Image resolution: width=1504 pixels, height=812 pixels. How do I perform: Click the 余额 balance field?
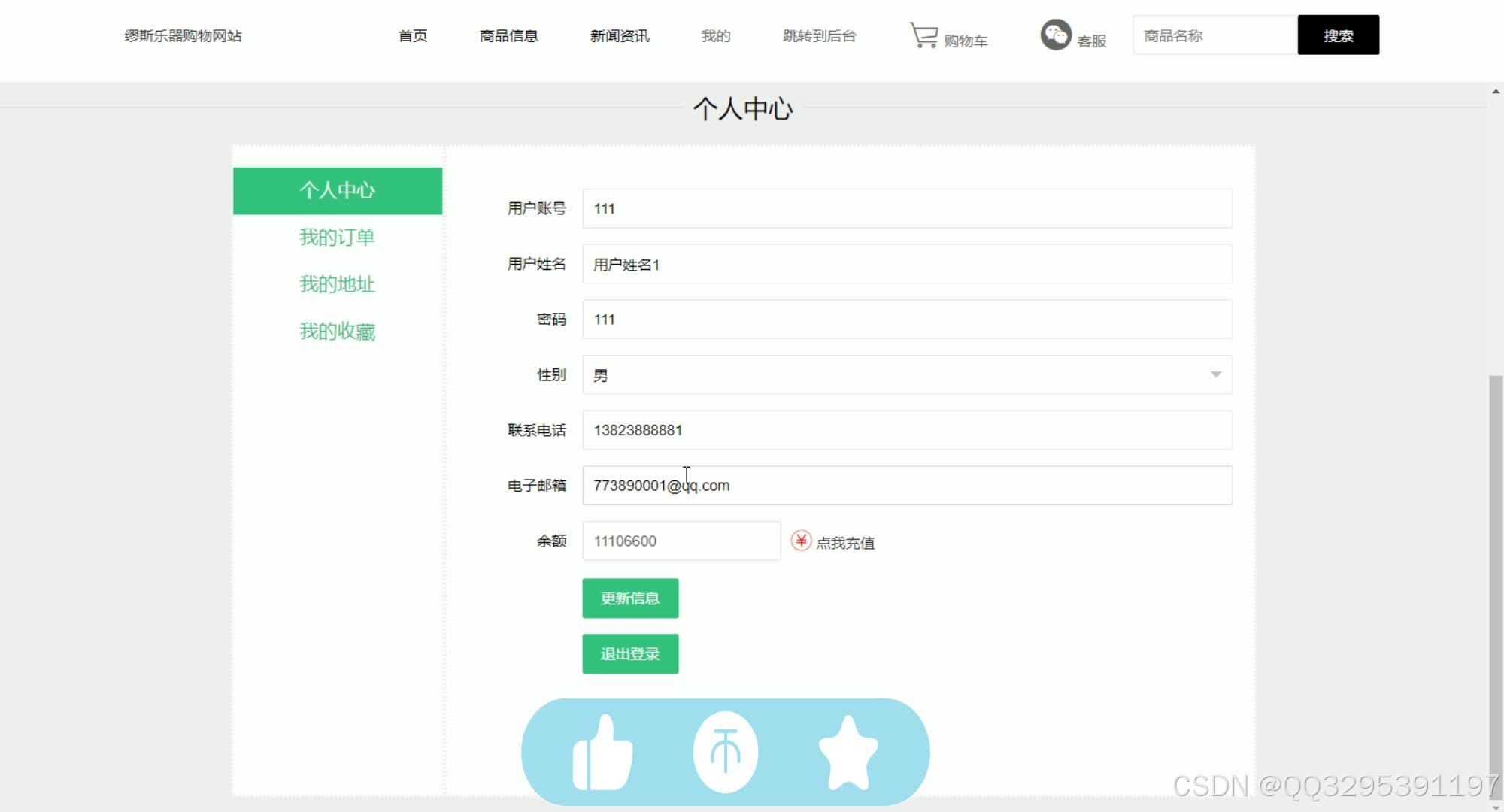coord(681,541)
